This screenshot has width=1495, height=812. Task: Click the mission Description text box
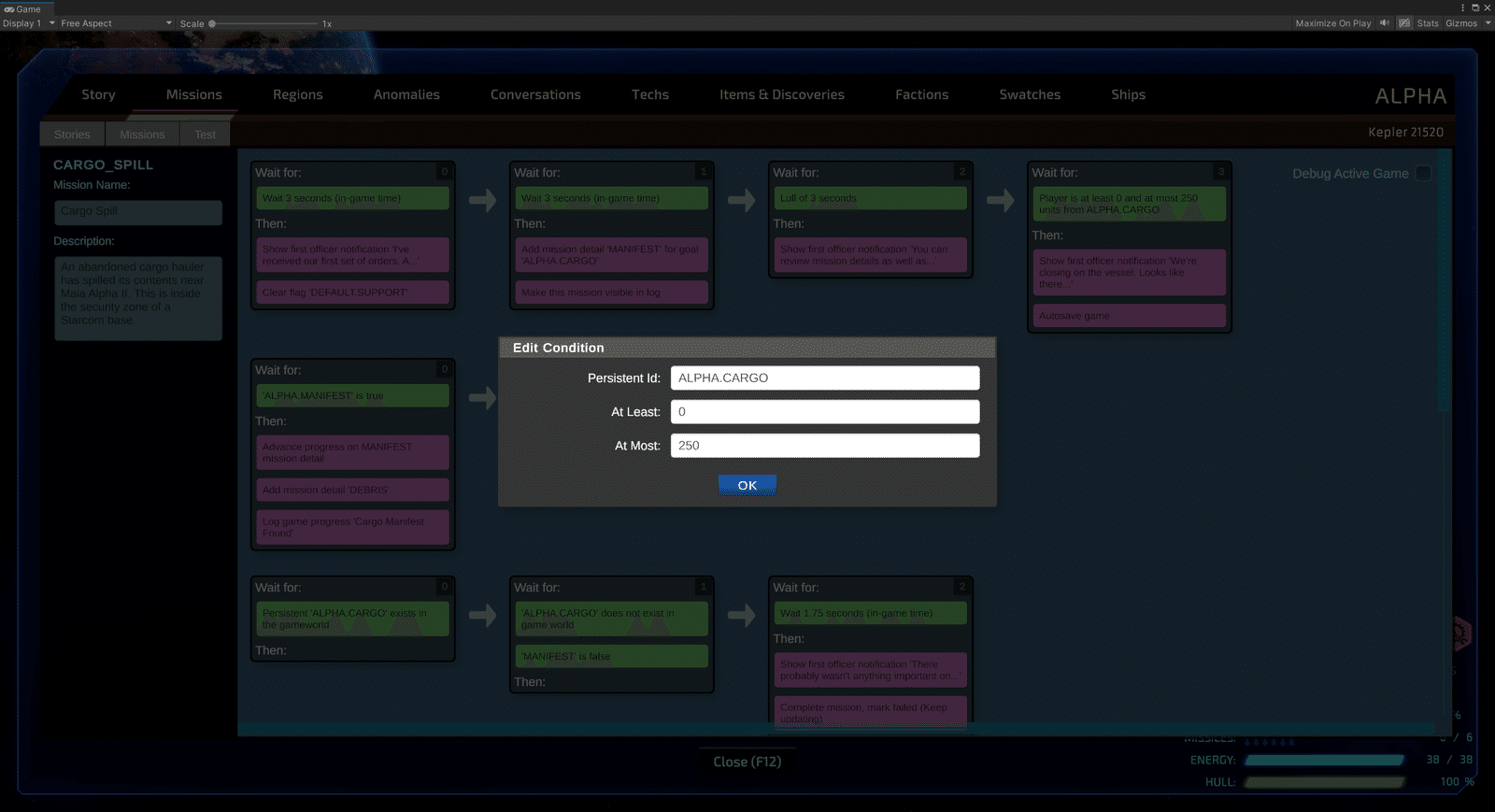point(138,298)
